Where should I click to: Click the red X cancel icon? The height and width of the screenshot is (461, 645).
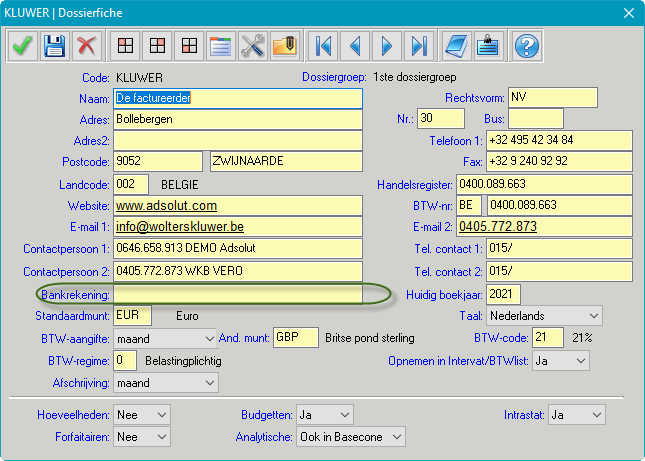(87, 46)
